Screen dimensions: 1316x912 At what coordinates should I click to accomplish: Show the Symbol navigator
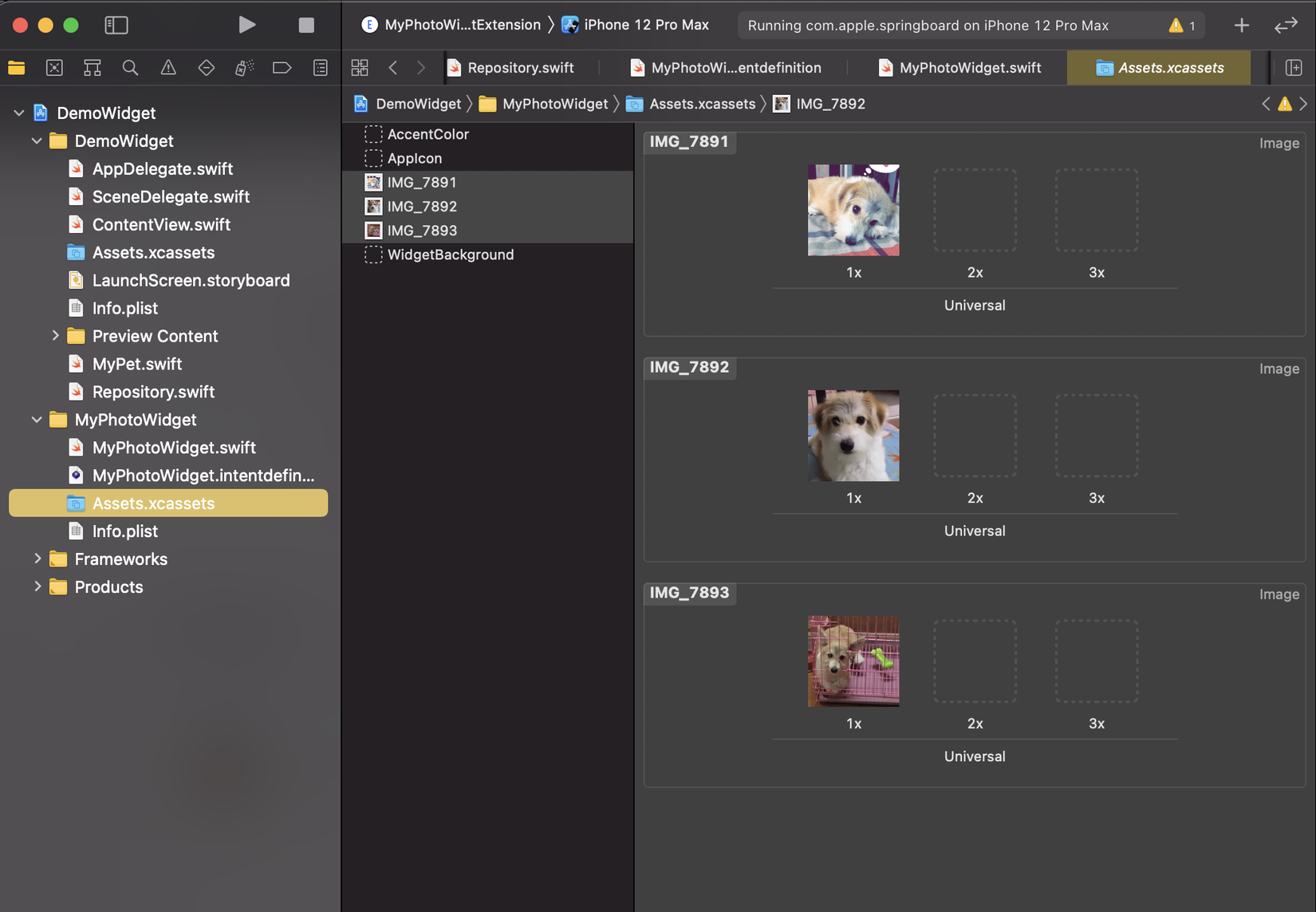(93, 68)
